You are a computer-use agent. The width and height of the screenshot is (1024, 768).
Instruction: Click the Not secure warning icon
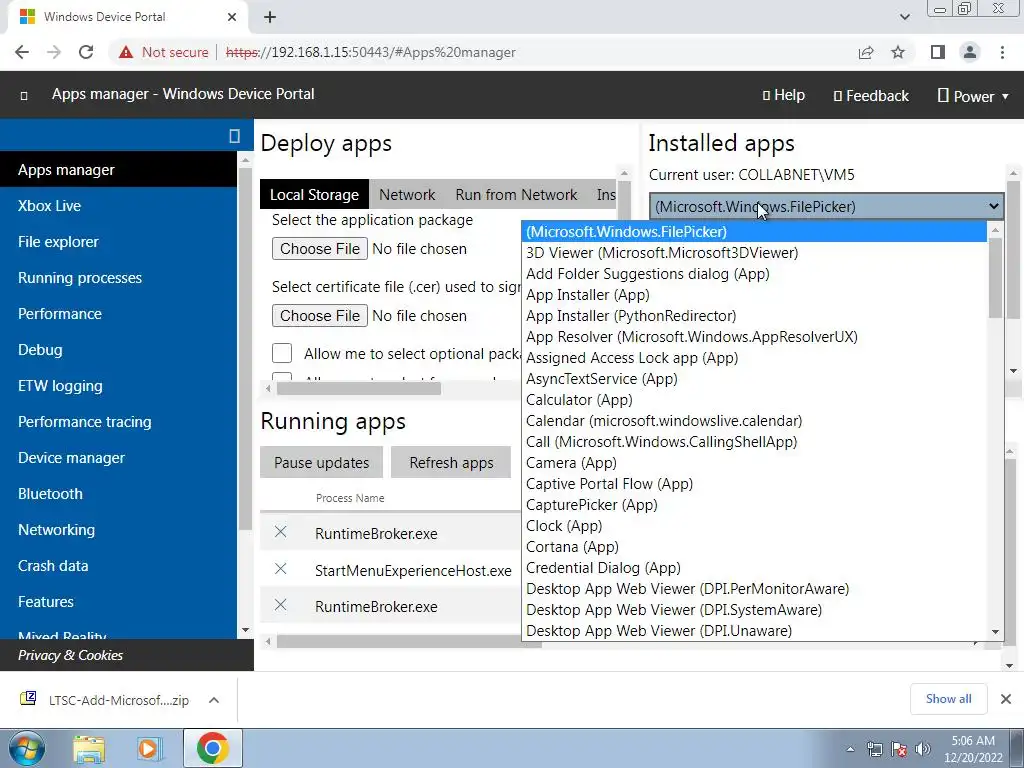coord(126,52)
